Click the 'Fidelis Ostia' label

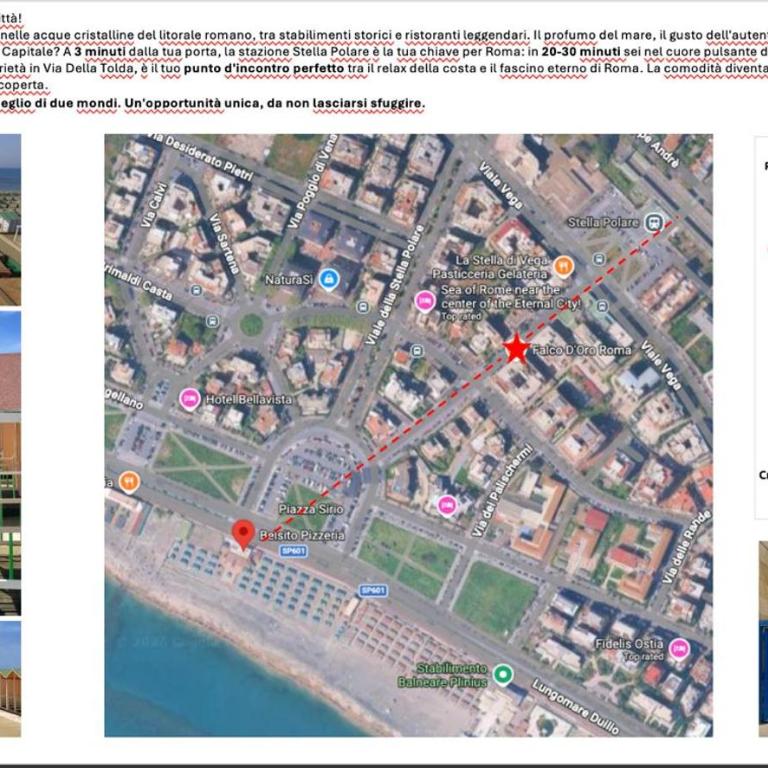click(629, 644)
